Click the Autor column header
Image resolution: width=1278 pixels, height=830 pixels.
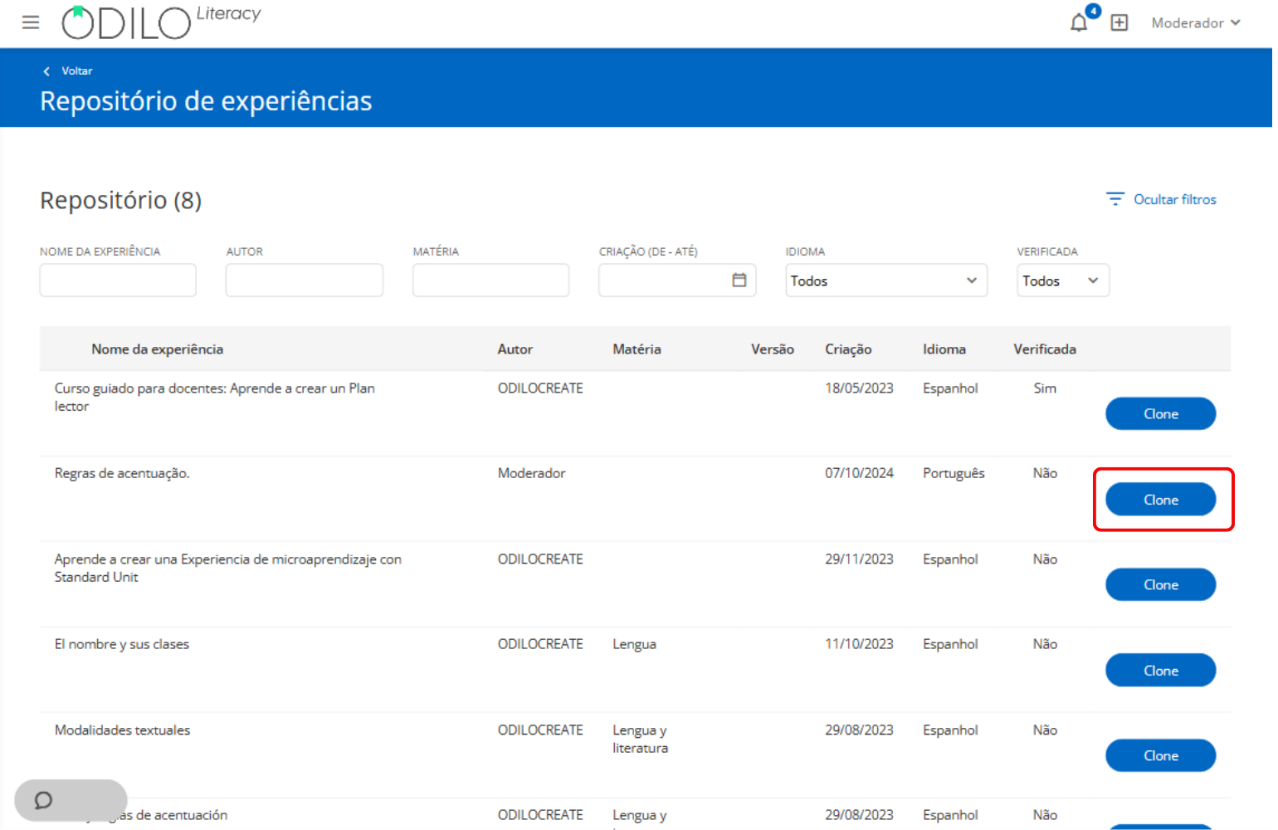[515, 349]
